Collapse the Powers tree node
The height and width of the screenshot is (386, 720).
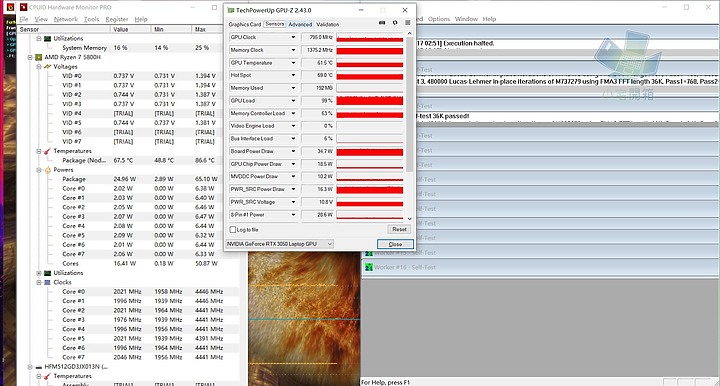pos(39,170)
